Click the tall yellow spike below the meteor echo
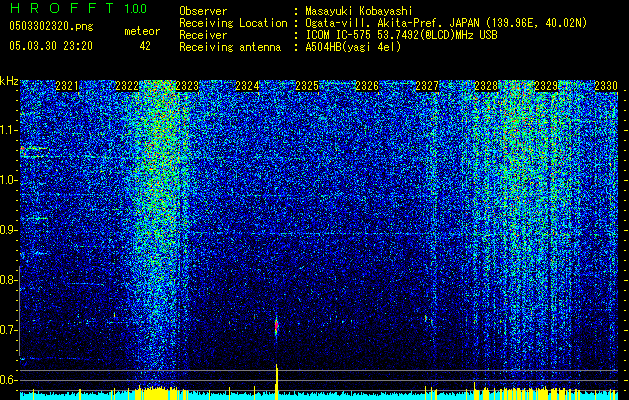The height and width of the screenshot is (400, 629). coord(276,381)
